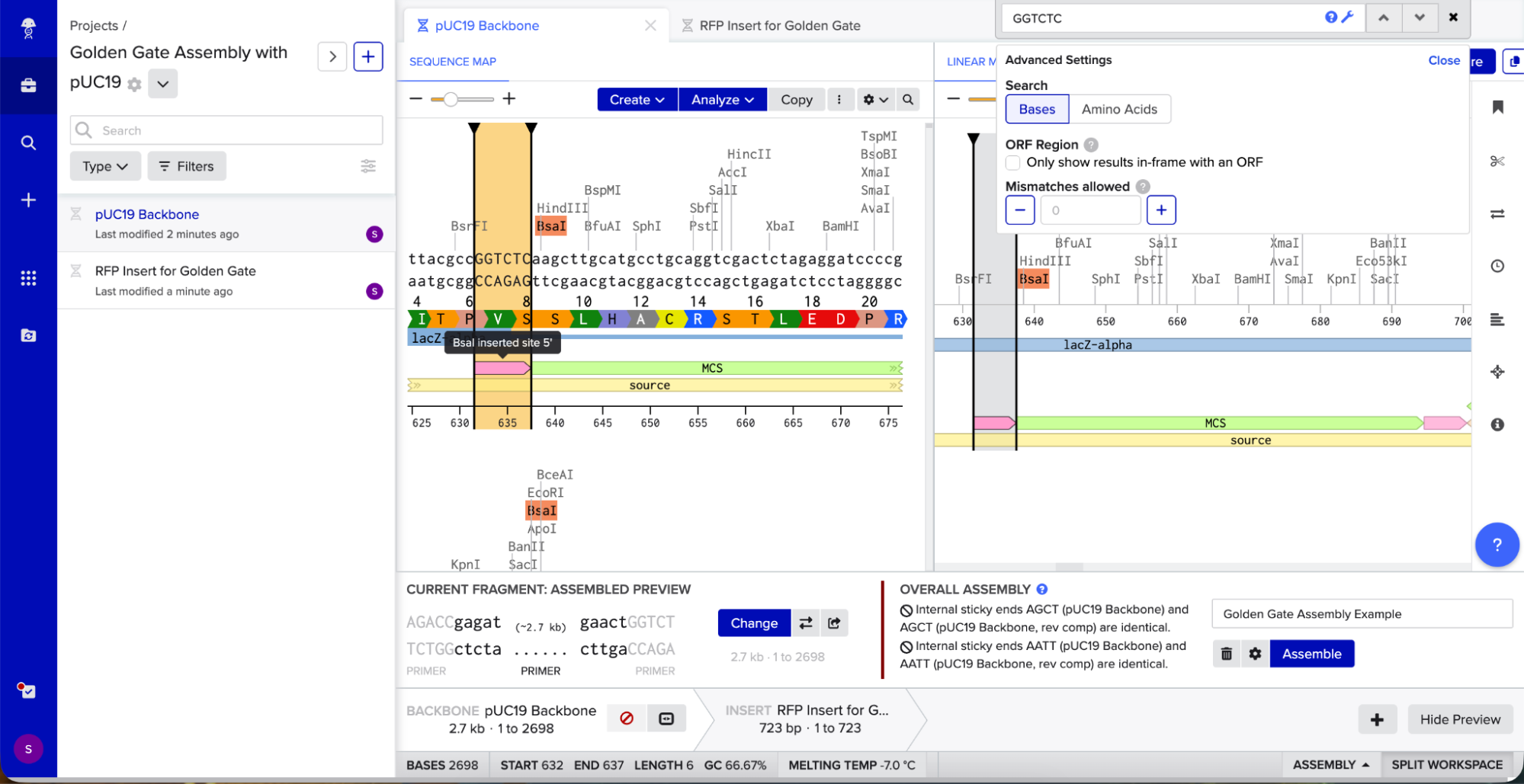Enable only in-frame ORF results checkbox

1012,162
